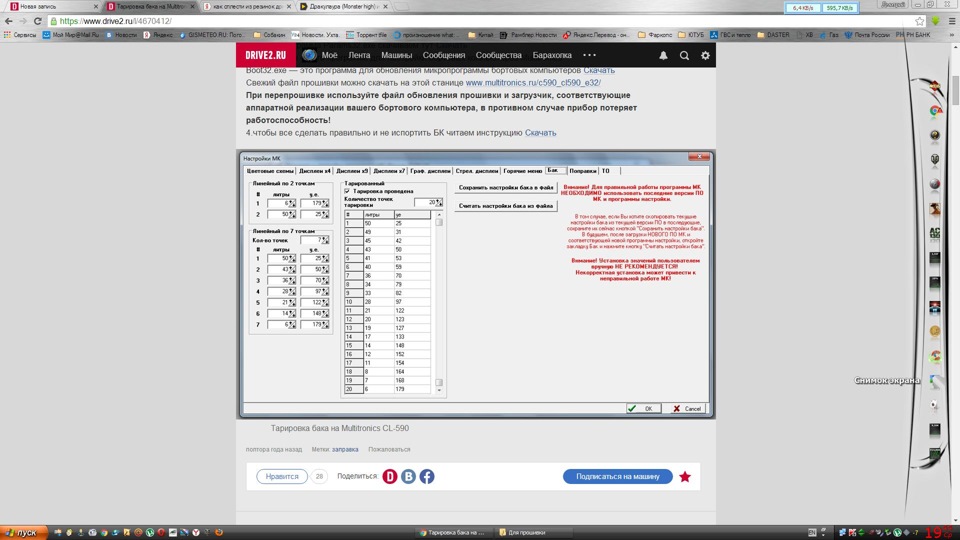Screen dimensions: 960x540
Task: Click 'Сохранить настройки бака в файл' button
Action: coord(506,187)
